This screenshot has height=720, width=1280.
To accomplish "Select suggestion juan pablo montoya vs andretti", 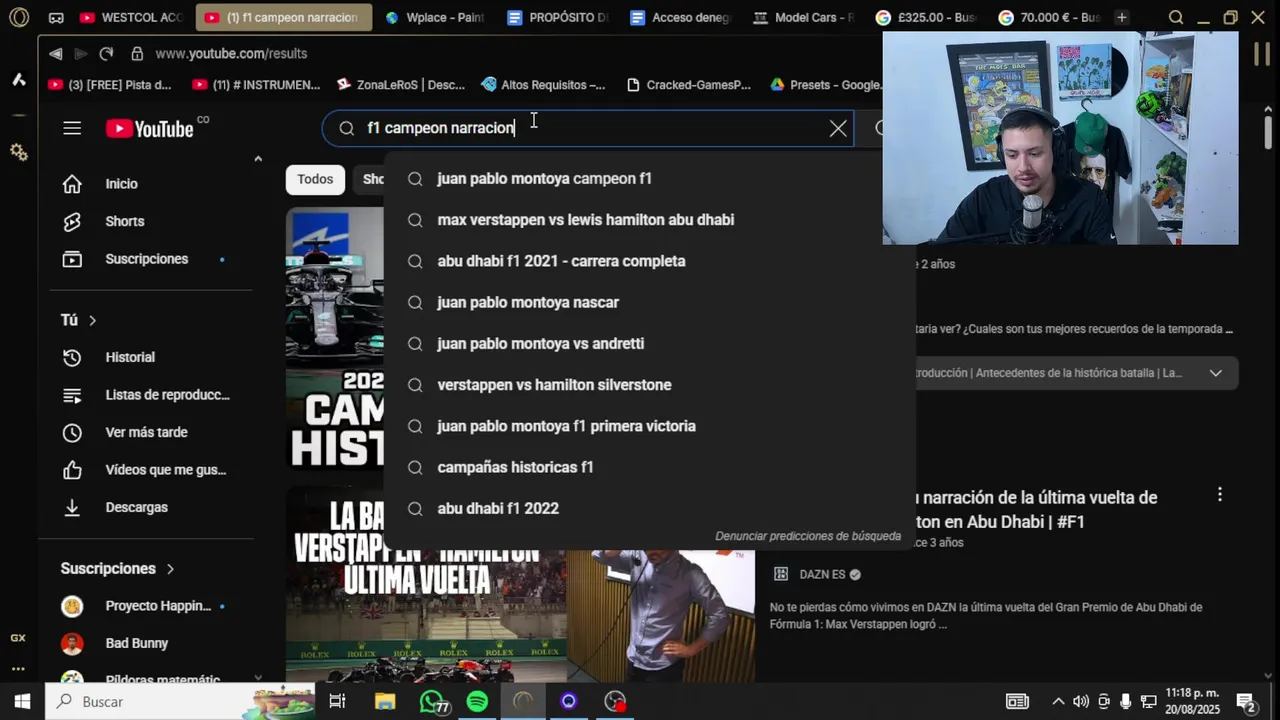I will point(649,343).
